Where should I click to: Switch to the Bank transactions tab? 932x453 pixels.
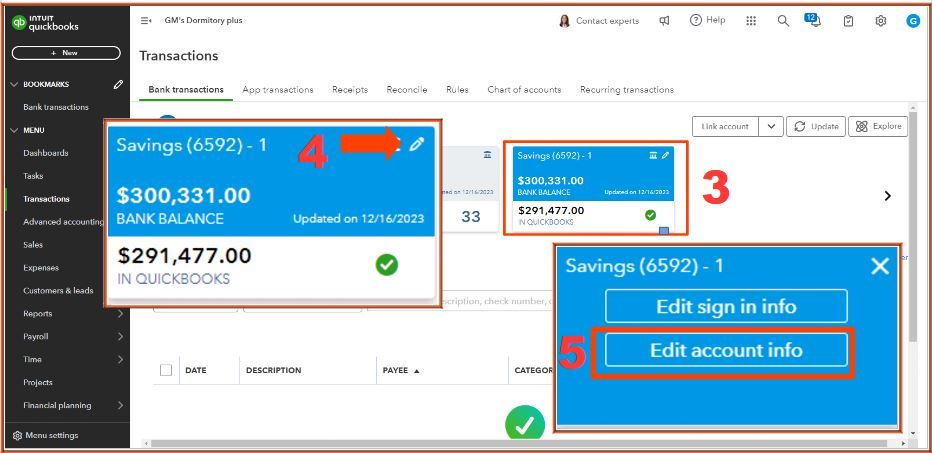(x=186, y=90)
